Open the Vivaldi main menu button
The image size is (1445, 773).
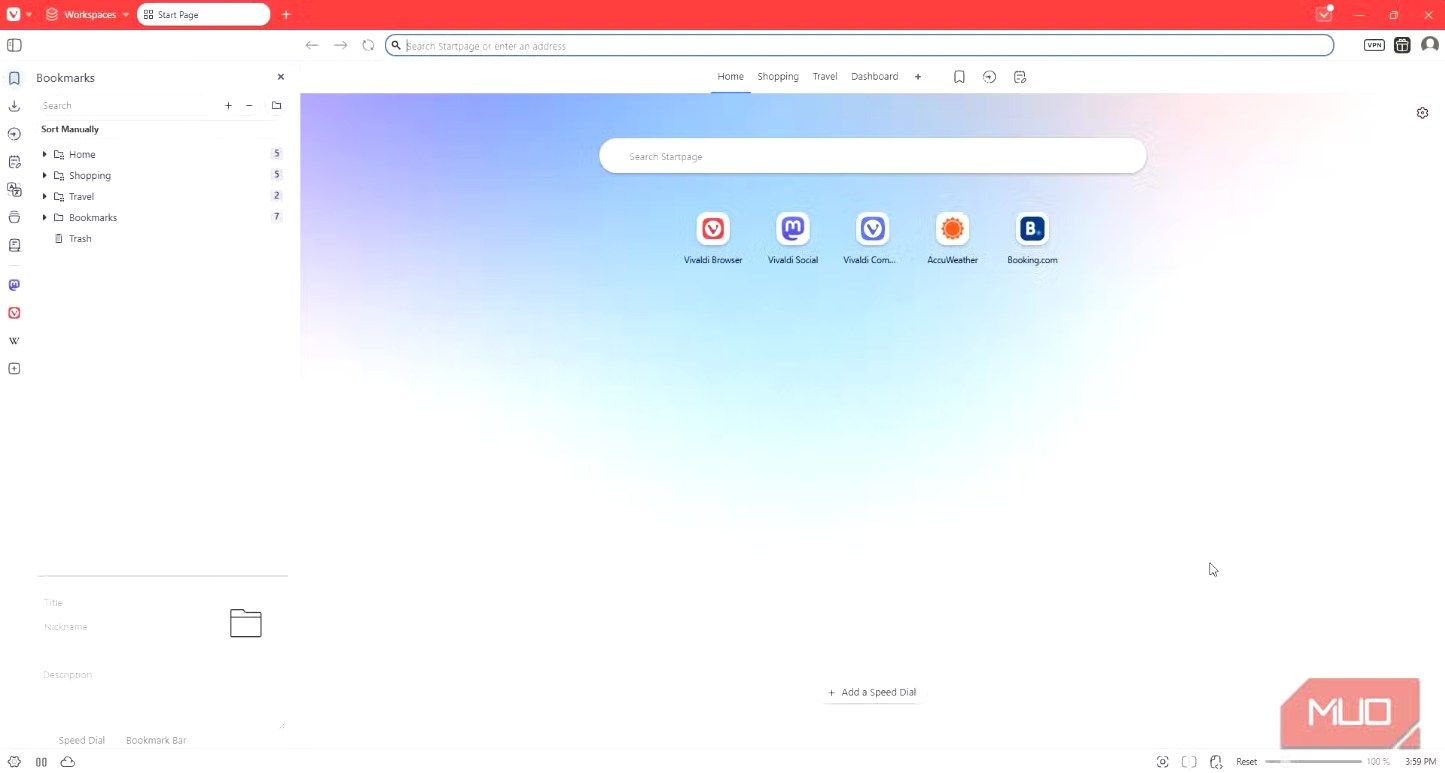[14, 14]
